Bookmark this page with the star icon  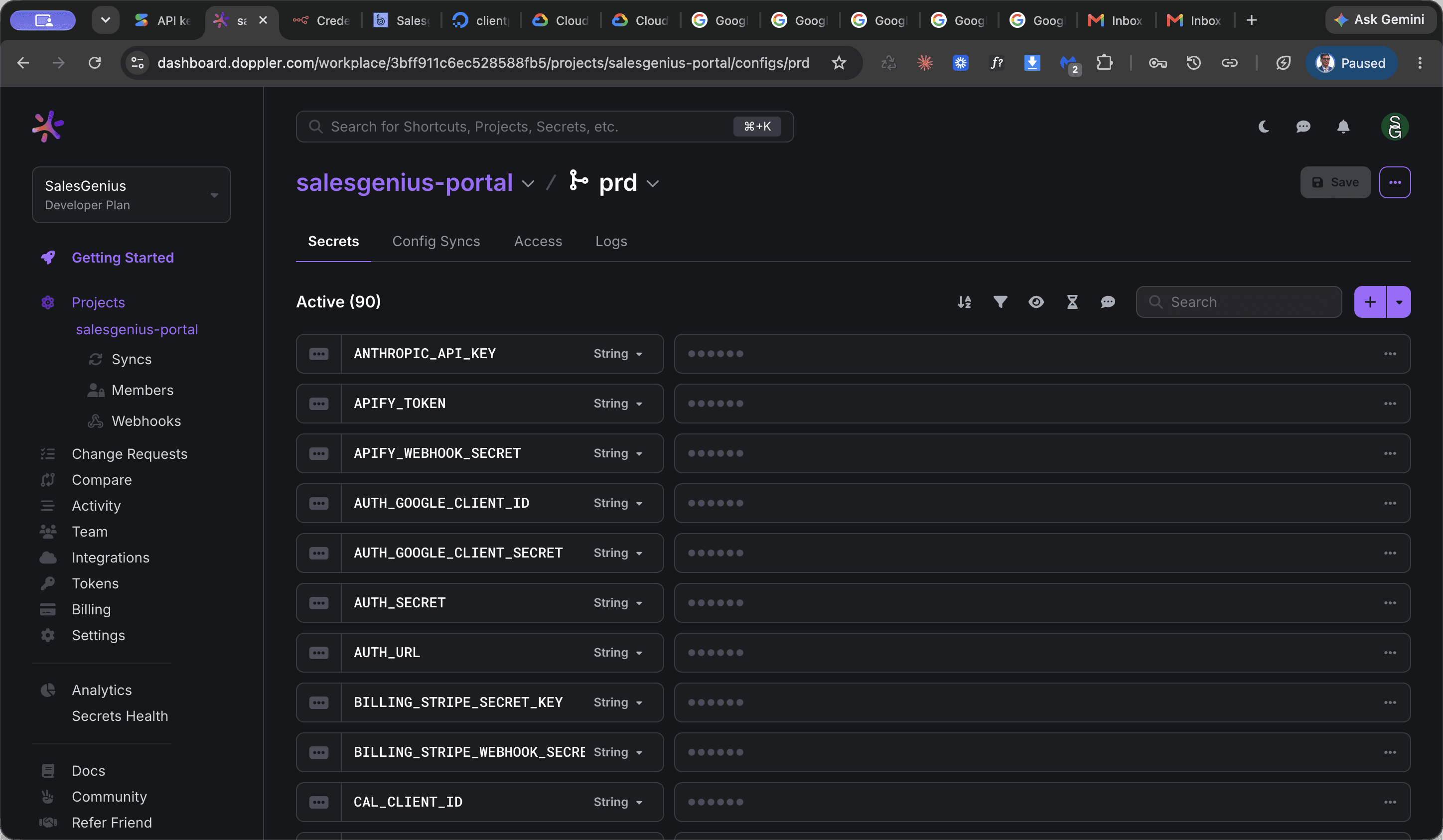point(839,62)
